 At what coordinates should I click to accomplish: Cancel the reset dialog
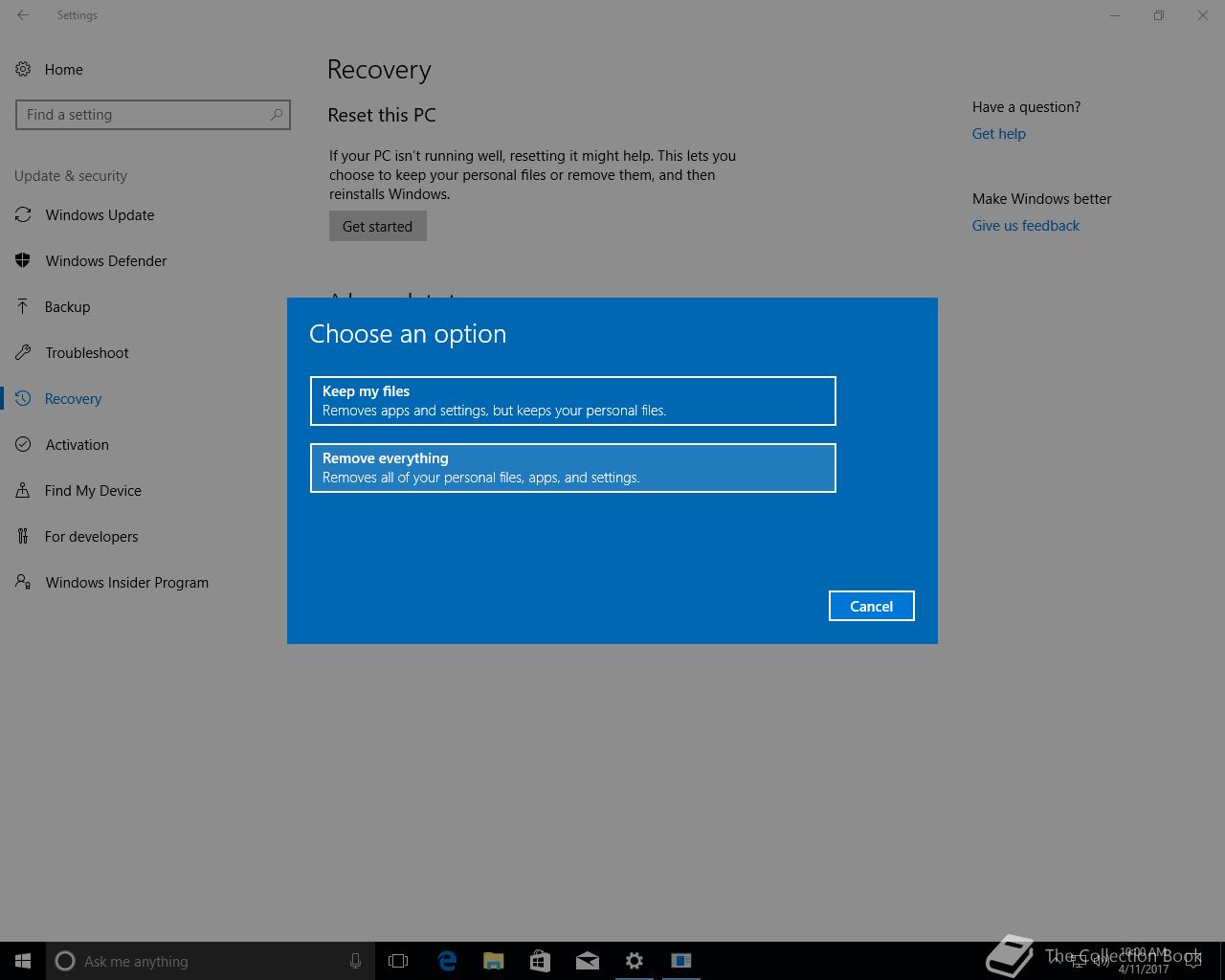pos(871,606)
